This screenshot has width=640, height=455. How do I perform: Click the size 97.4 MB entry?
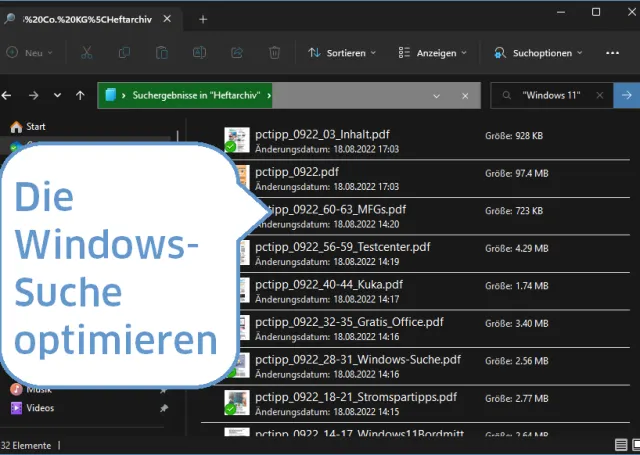pos(517,173)
